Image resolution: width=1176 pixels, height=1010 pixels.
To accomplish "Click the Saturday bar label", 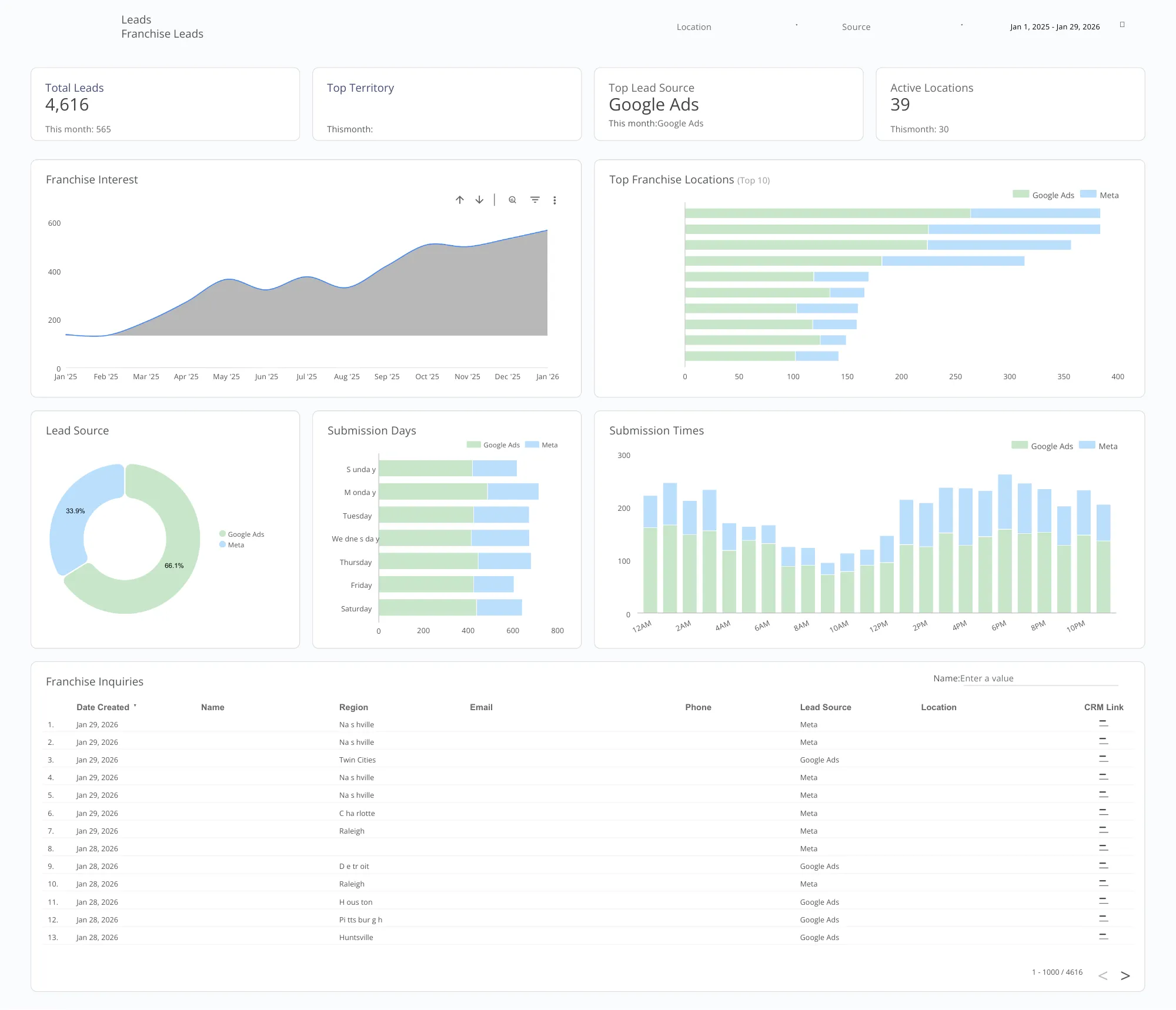I will coord(356,608).
